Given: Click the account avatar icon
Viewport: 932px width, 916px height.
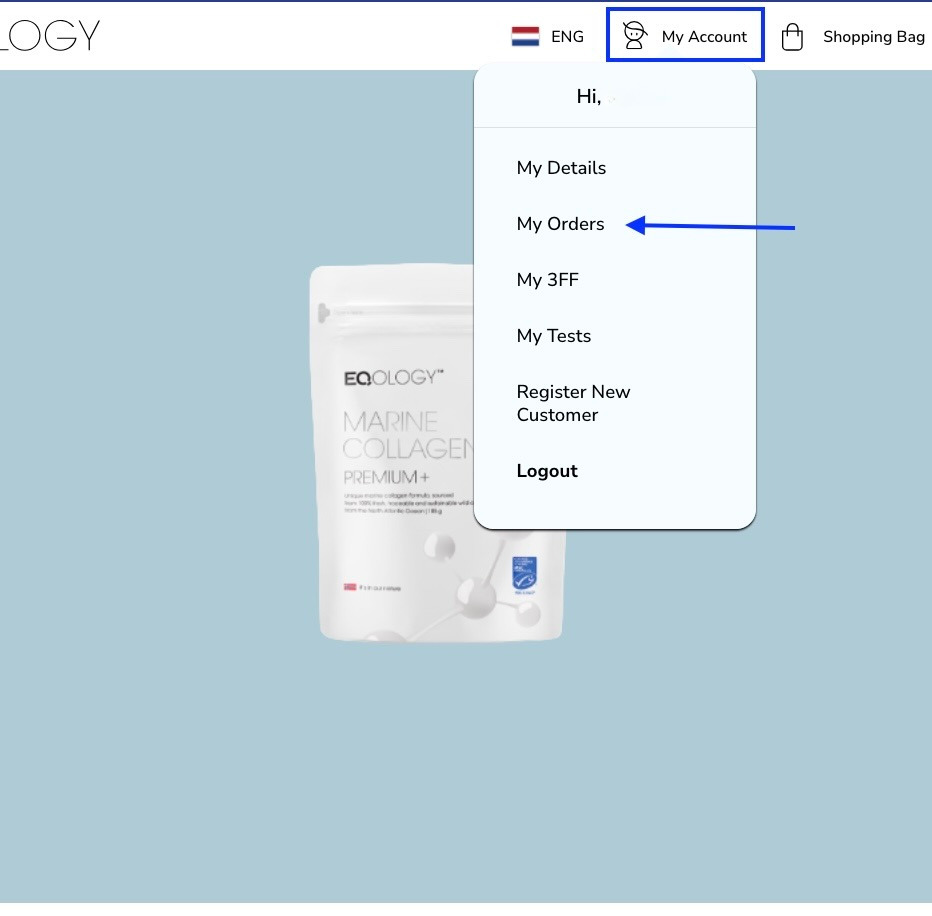Looking at the screenshot, I should tap(634, 35).
